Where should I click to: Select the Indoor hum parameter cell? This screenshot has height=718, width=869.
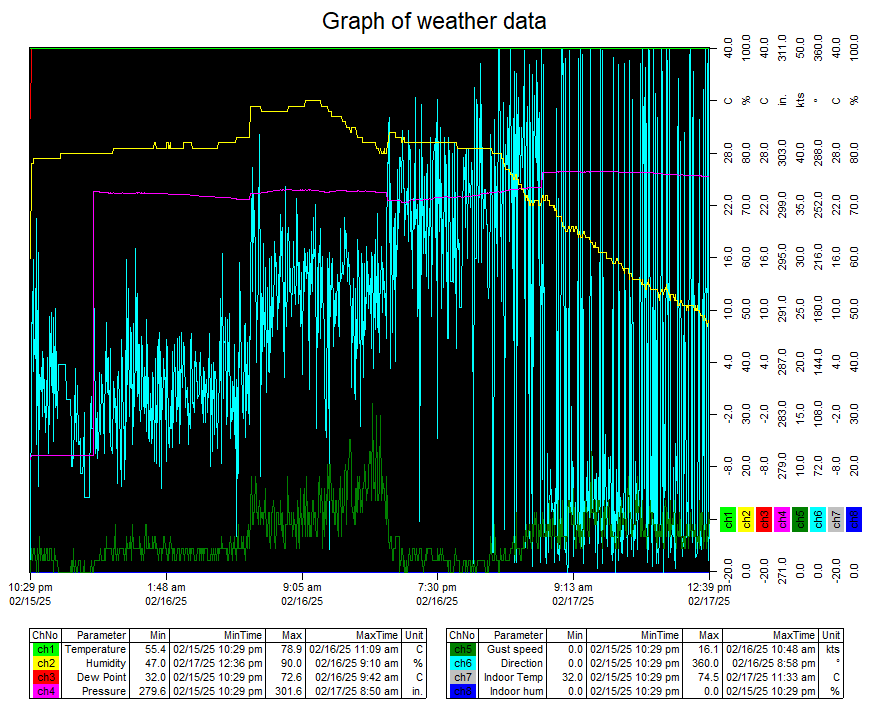coord(518,691)
